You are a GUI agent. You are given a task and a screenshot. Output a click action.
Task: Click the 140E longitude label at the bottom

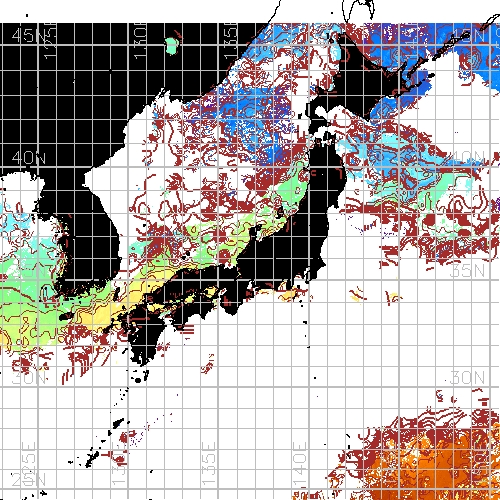point(300,464)
